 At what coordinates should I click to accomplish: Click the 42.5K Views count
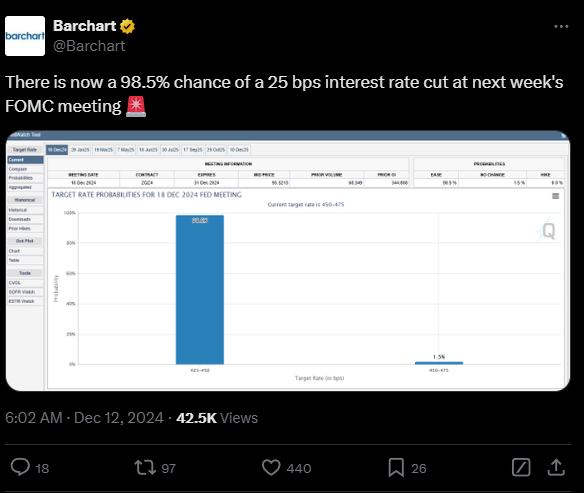pyautogui.click(x=217, y=418)
